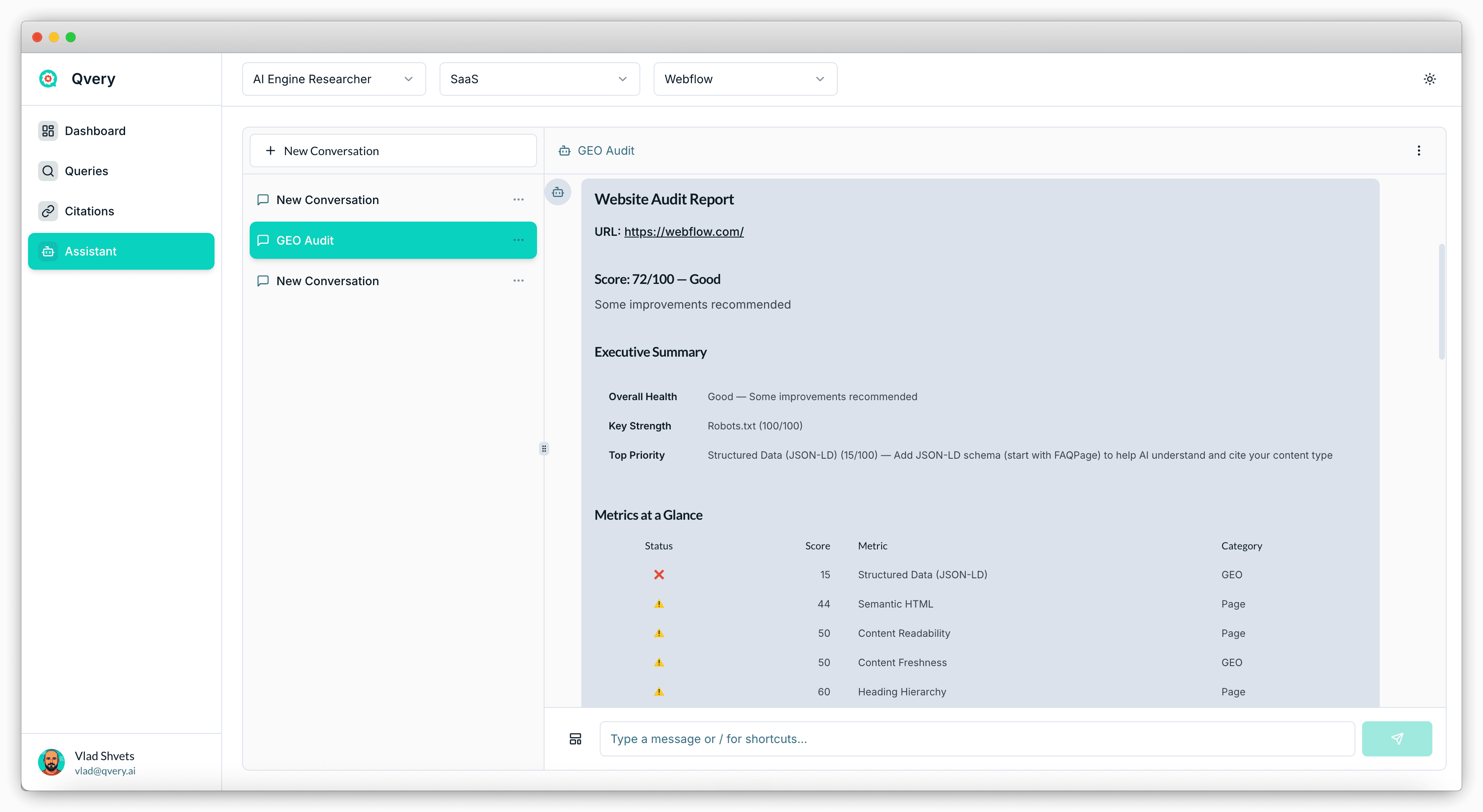This screenshot has width=1483, height=812.
Task: Click the warning icon for Content Readability
Action: tap(659, 633)
